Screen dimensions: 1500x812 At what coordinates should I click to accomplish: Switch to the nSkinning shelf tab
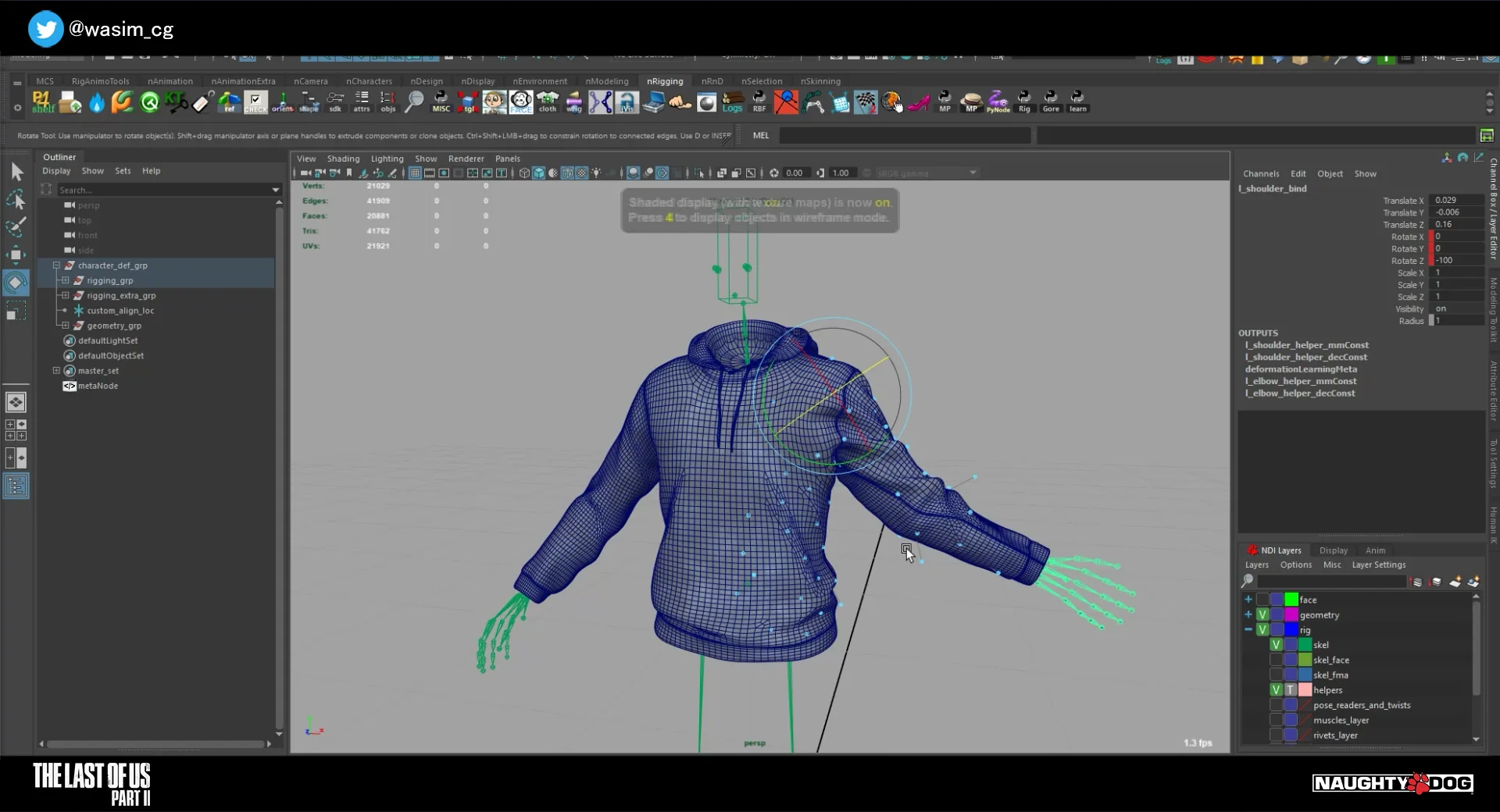coord(822,80)
